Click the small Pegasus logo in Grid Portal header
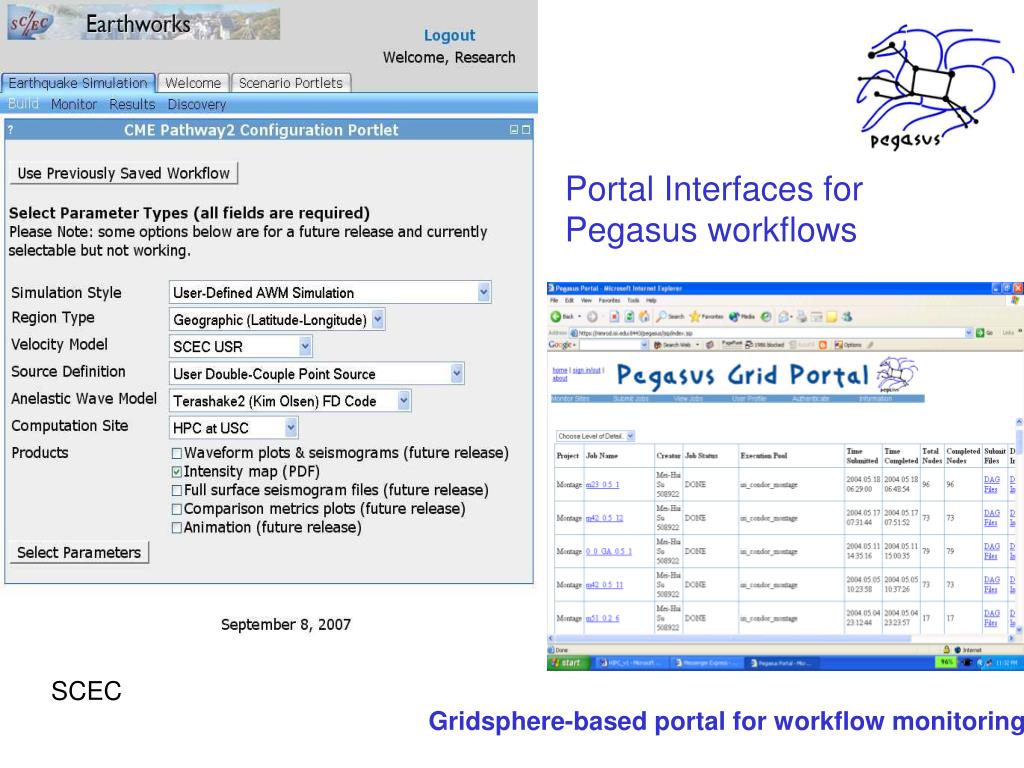1024x768 pixels. pos(897,374)
